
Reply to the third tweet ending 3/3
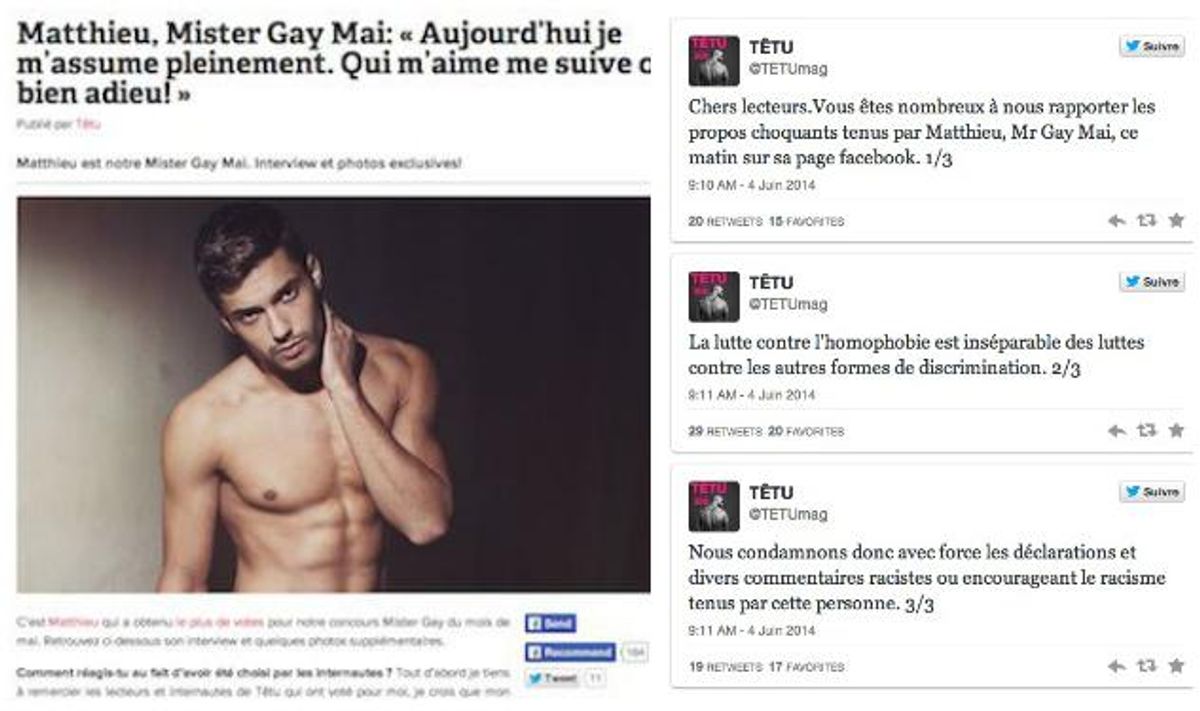[x=1117, y=666]
